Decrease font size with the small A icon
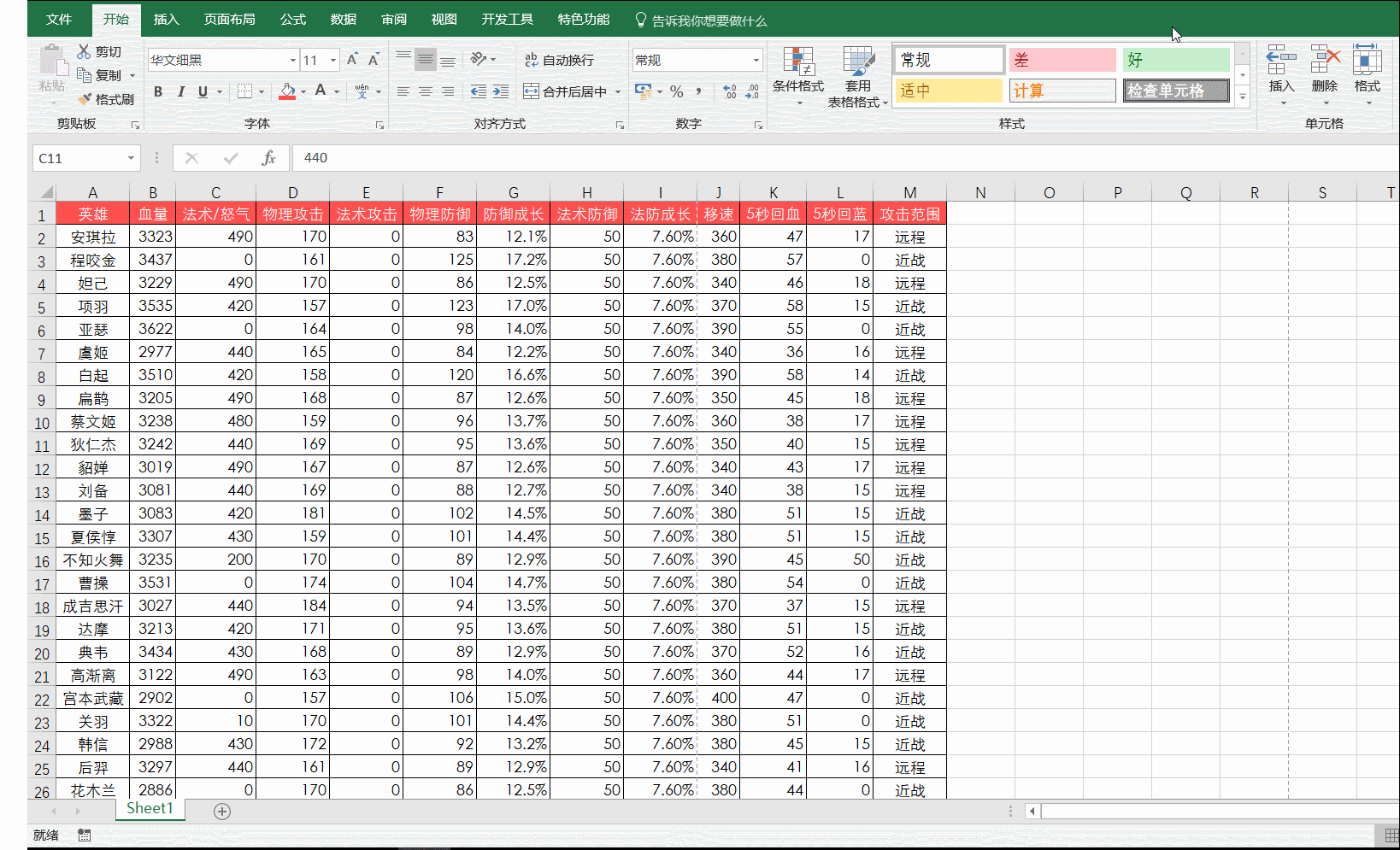The height and width of the screenshot is (850, 1400). coord(374,60)
